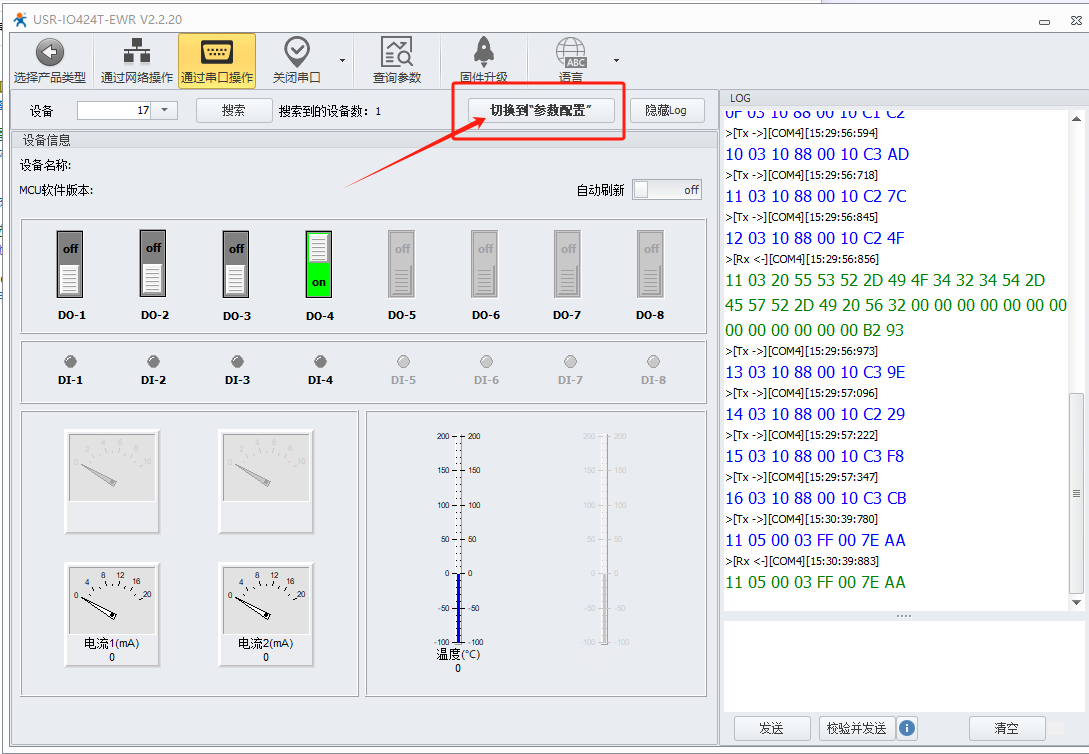The width and height of the screenshot is (1089, 754).
Task: Click the disabled top-right analog gauge
Action: (266, 480)
